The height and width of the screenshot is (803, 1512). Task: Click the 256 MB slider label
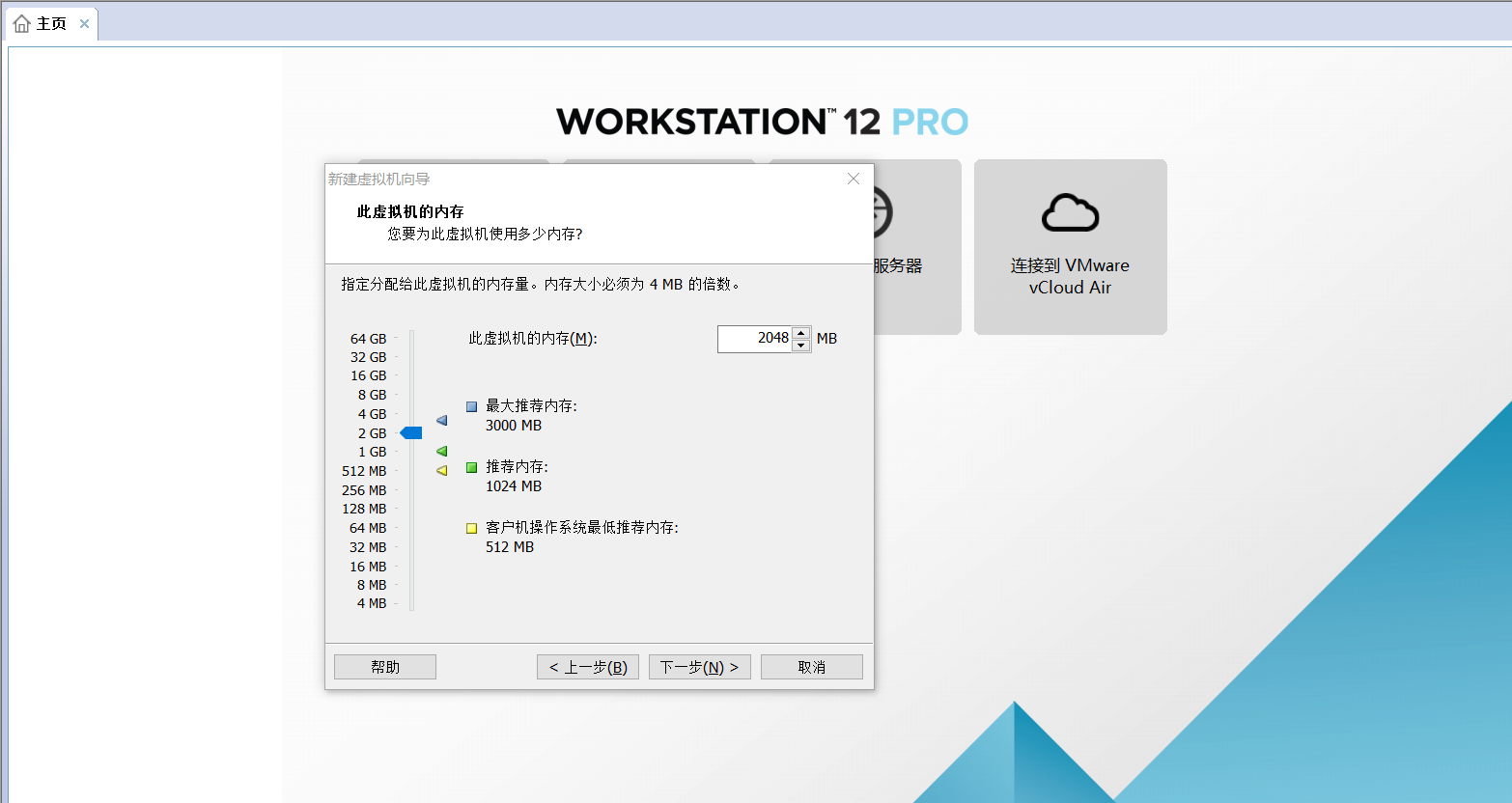click(364, 490)
